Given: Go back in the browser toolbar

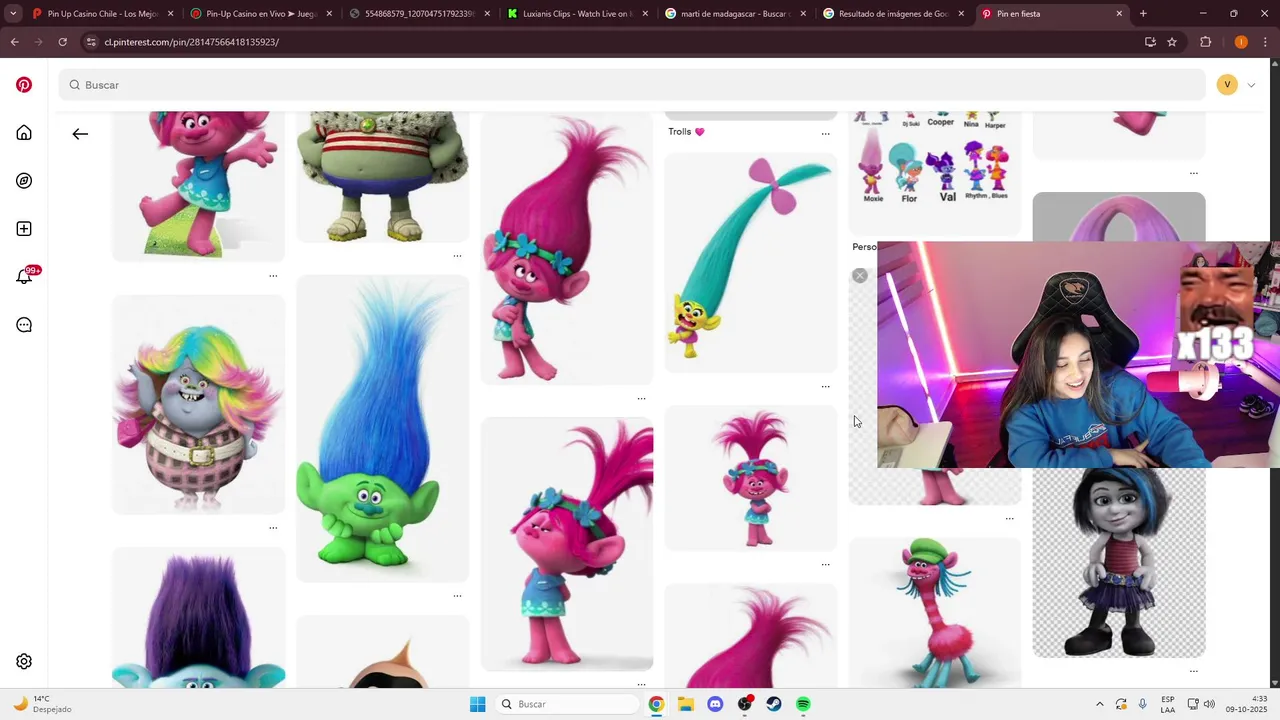Looking at the screenshot, I should (14, 42).
